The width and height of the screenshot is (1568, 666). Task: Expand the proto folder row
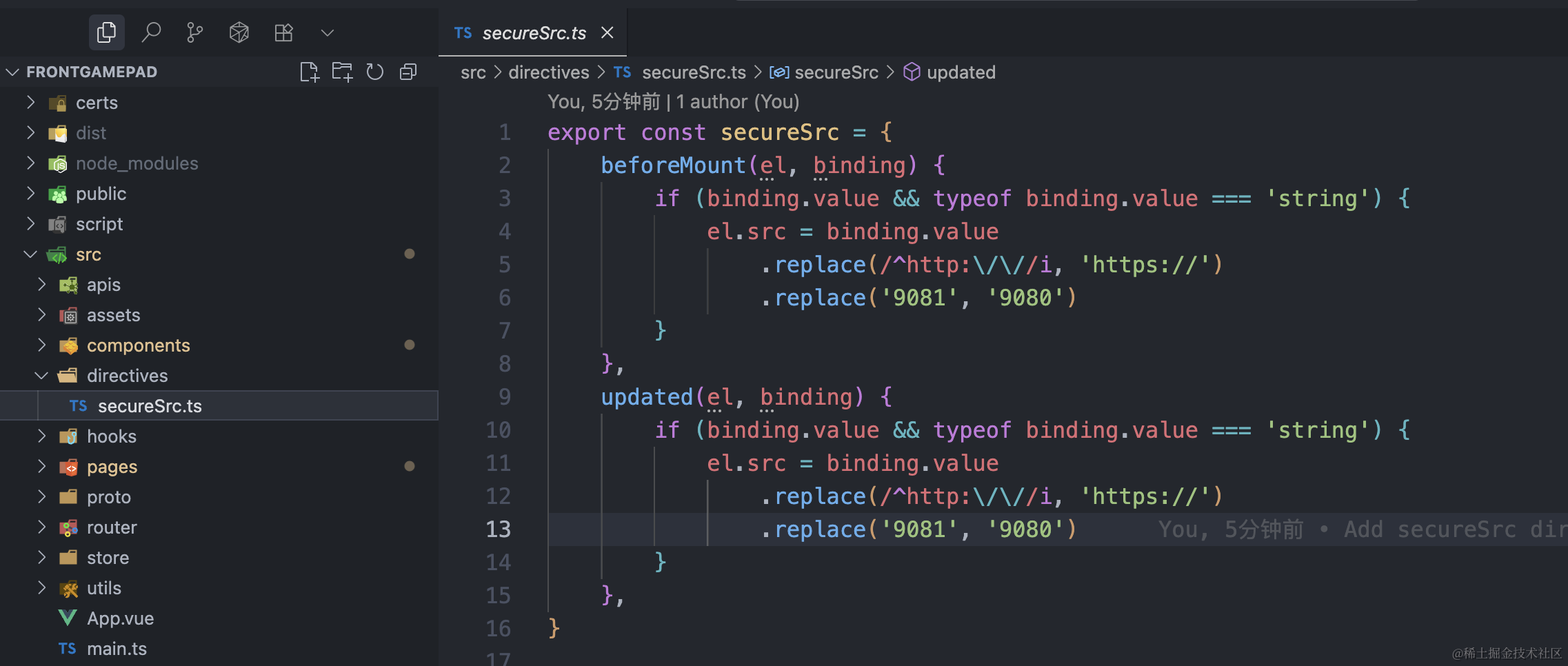click(x=219, y=496)
